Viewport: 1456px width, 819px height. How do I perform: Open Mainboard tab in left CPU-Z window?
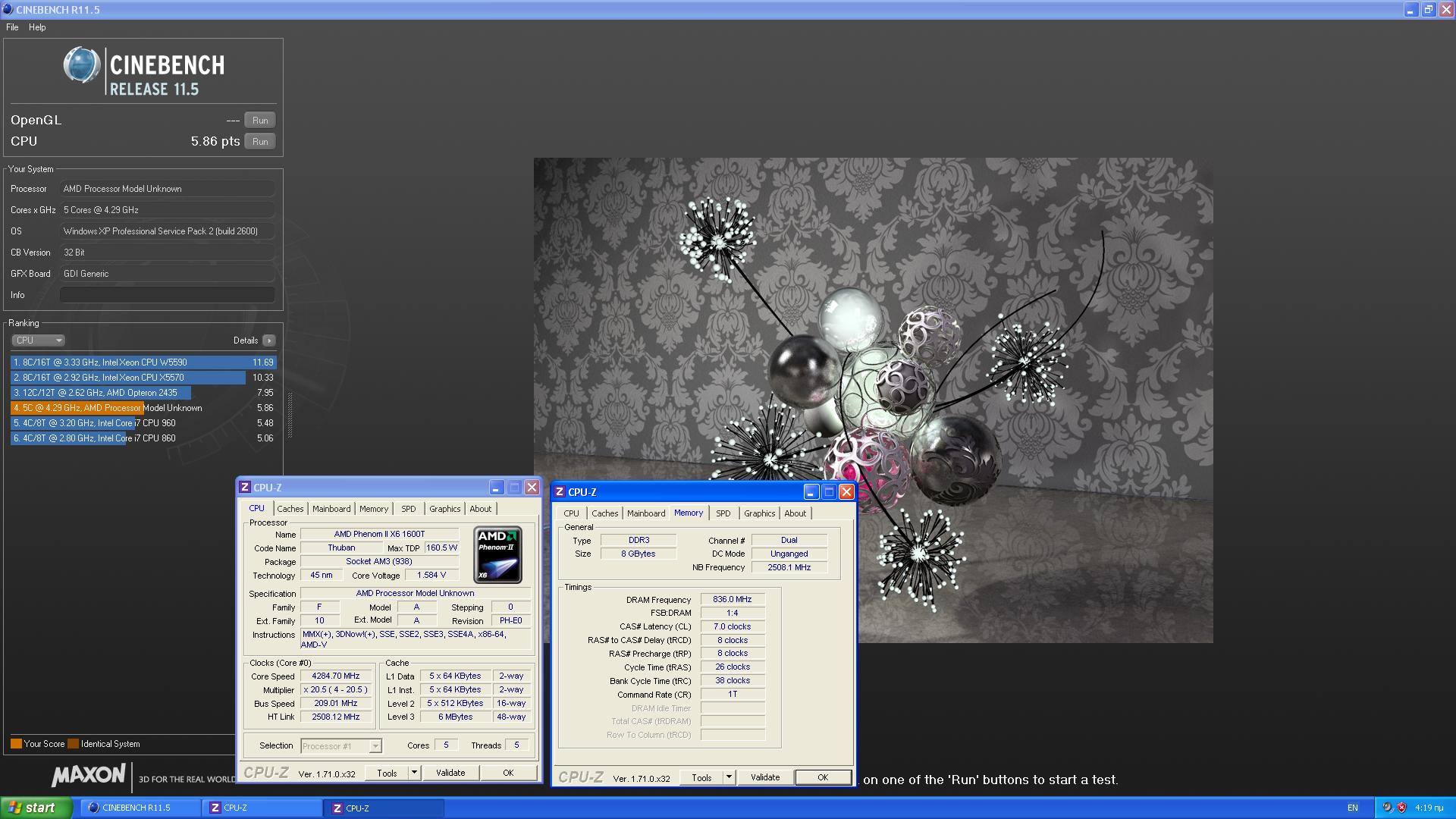(331, 509)
